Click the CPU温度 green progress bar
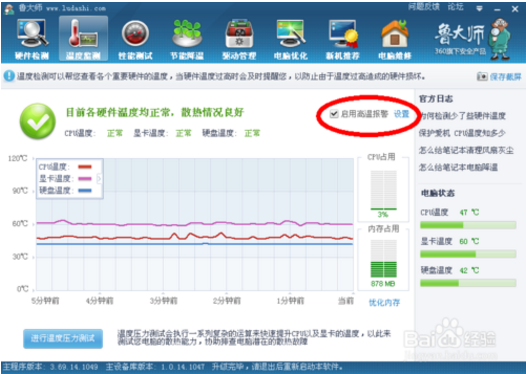Screen dimensions: 526x374 click(468, 225)
